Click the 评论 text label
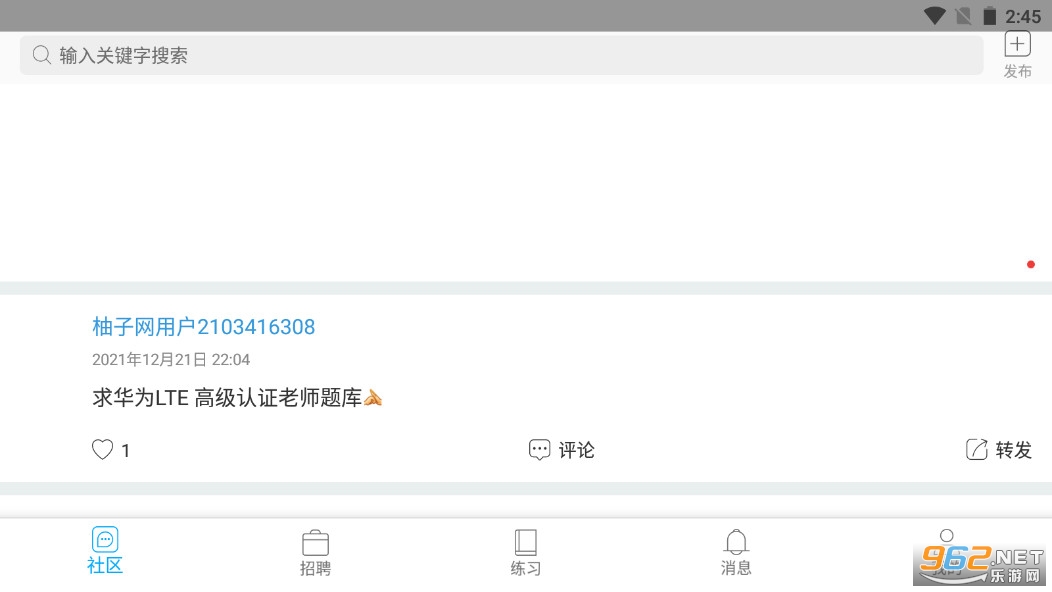Viewport: 1052px width, 592px height. 576,450
